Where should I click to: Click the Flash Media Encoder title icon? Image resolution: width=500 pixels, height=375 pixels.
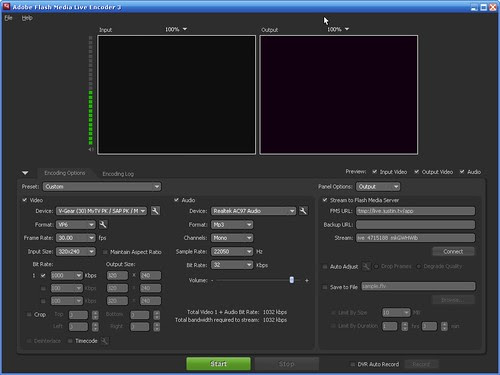(x=6, y=7)
